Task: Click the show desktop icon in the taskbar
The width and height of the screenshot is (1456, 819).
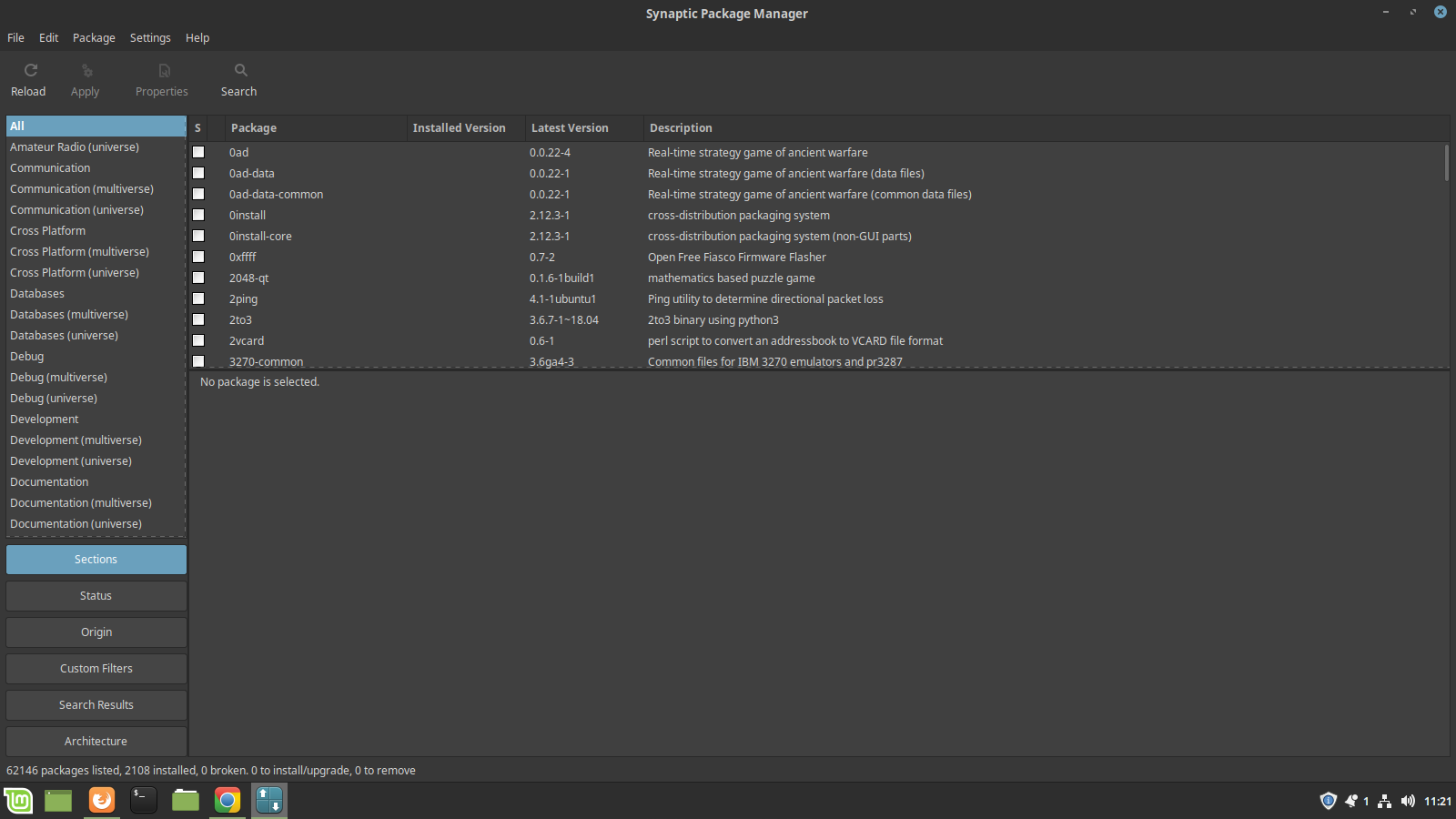Action: [x=58, y=801]
